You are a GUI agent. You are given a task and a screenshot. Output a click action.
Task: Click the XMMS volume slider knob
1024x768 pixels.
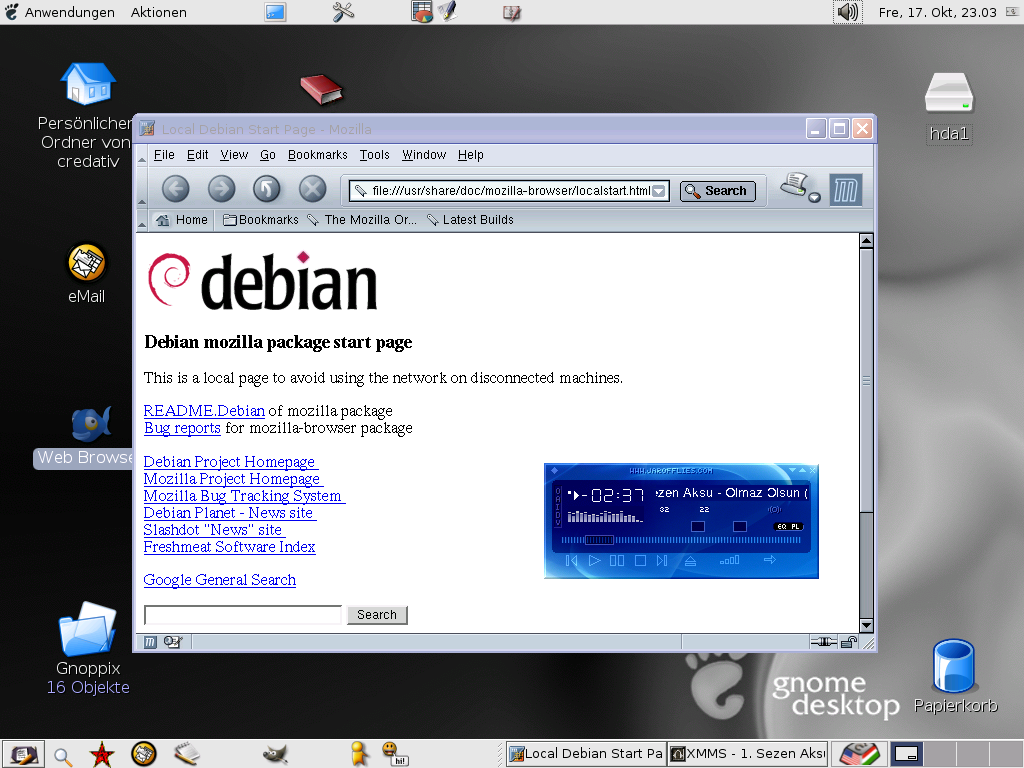coord(698,526)
